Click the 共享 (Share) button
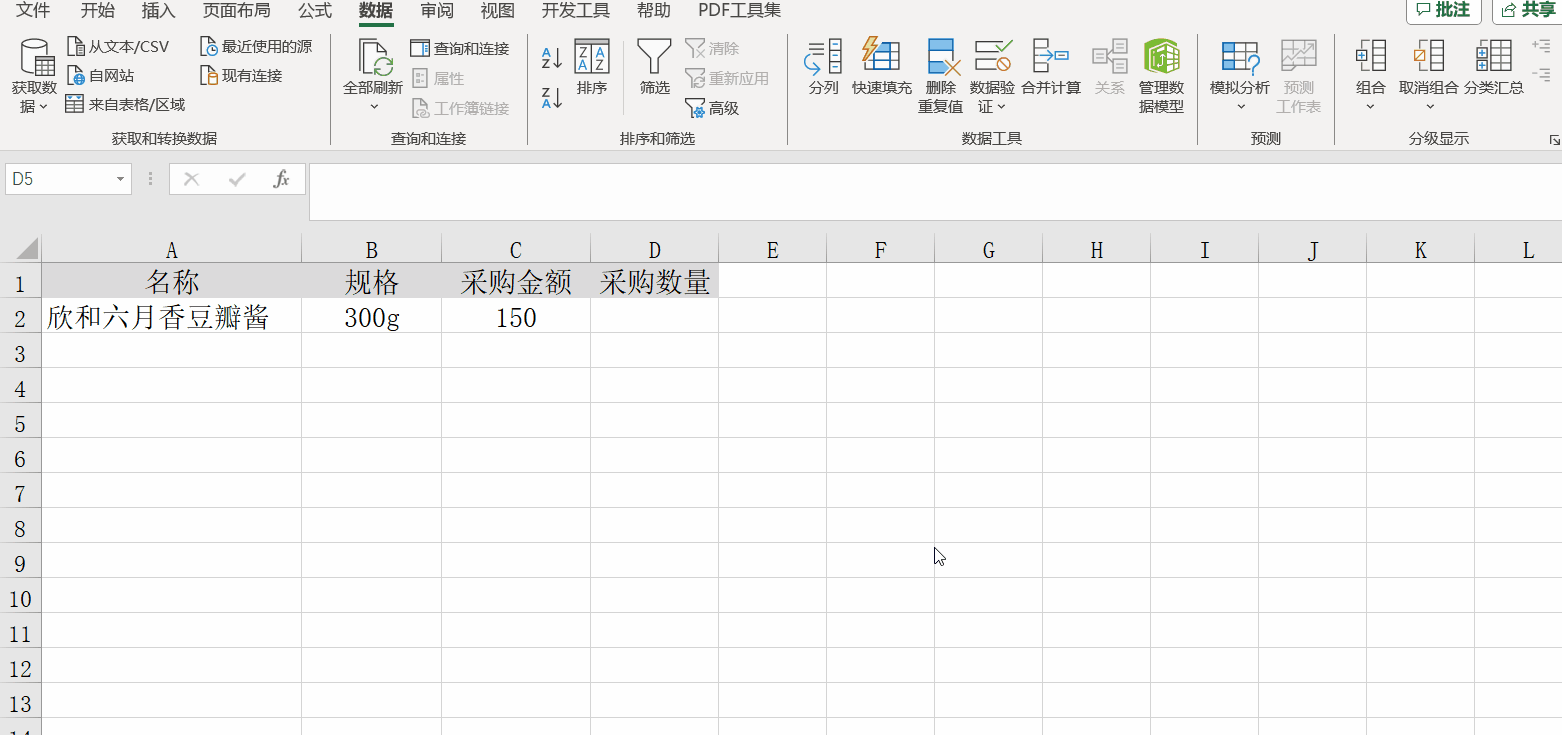The width and height of the screenshot is (1562, 735). tap(1530, 11)
